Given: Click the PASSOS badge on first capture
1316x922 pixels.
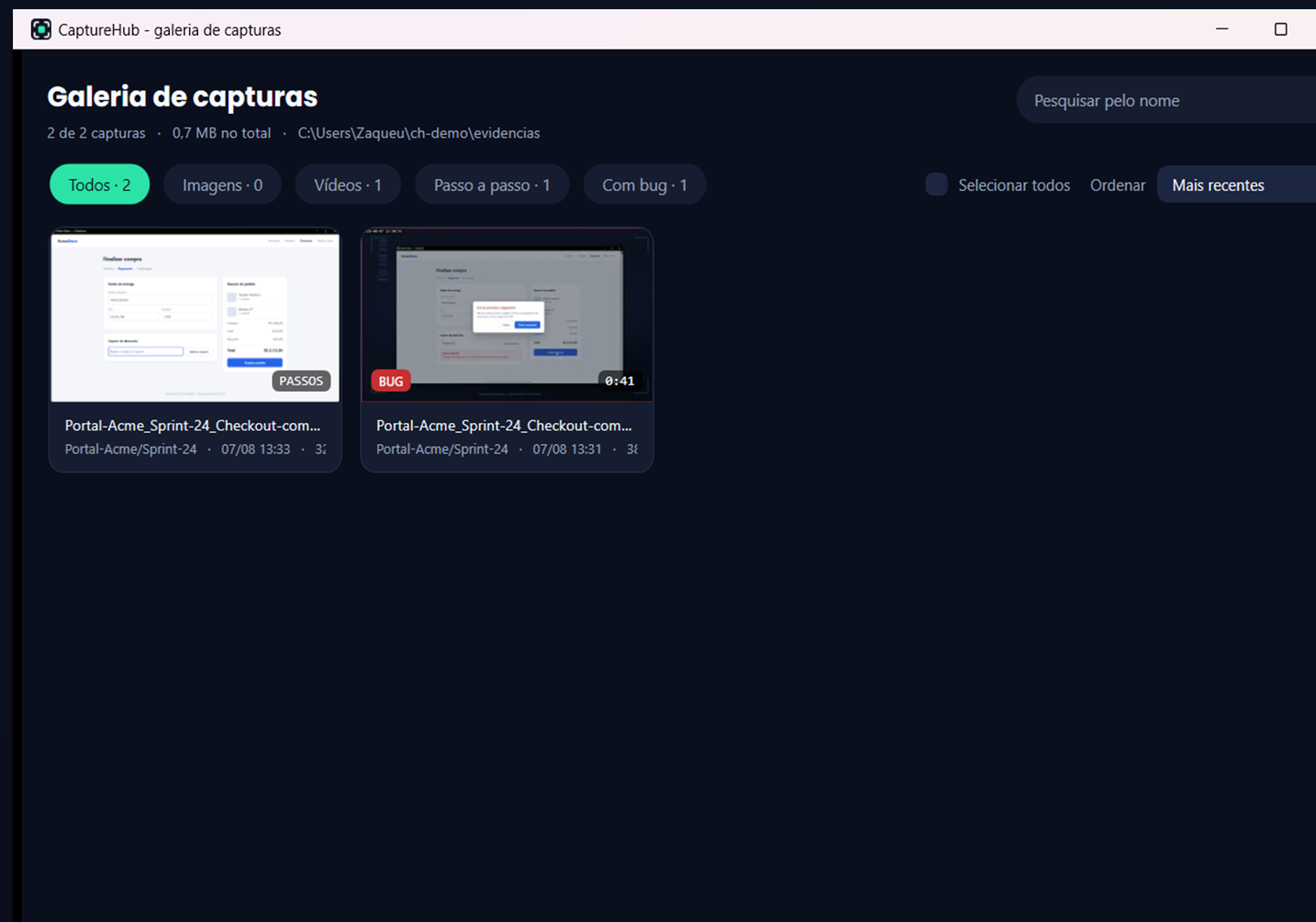Looking at the screenshot, I should [x=301, y=381].
